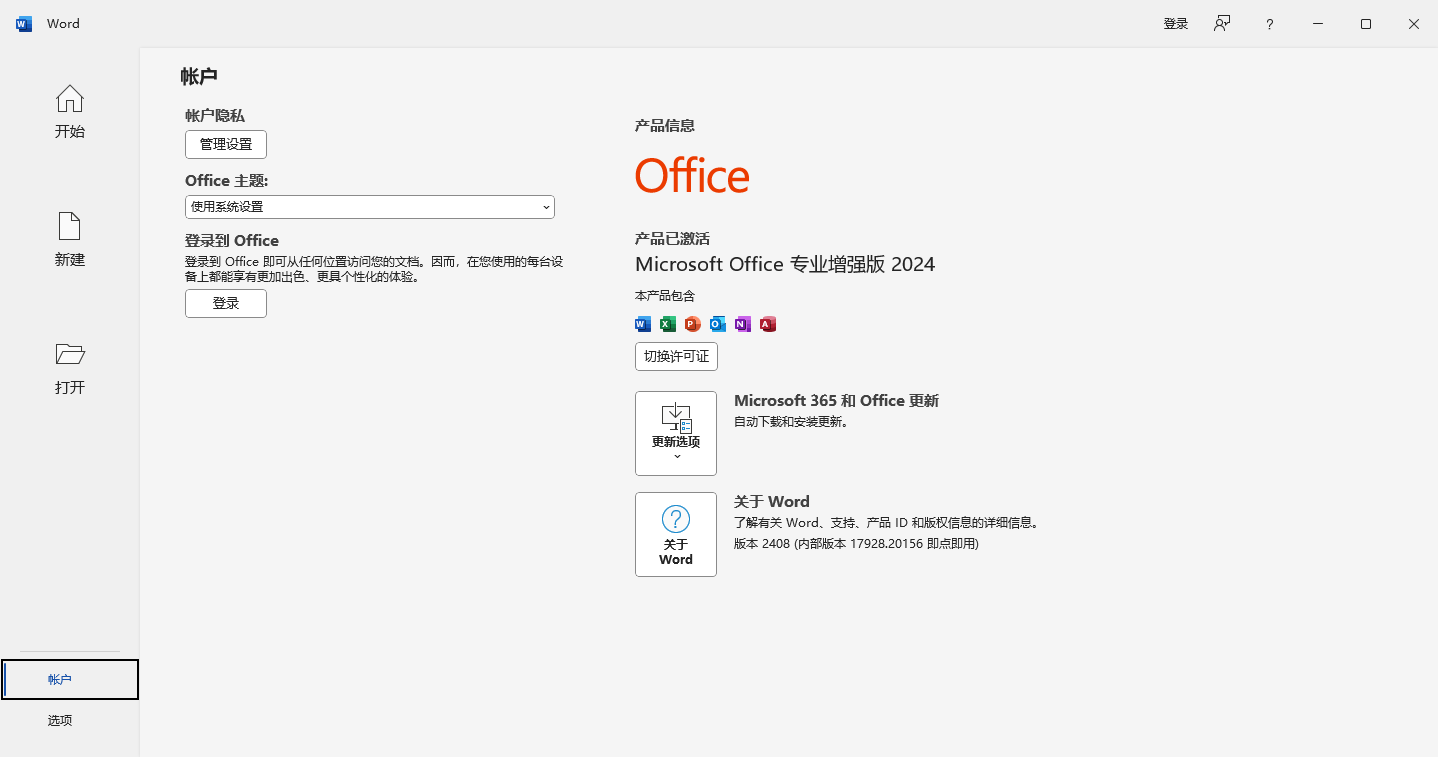Click the Access icon under 本产品包含
1438x757 pixels.
(768, 324)
